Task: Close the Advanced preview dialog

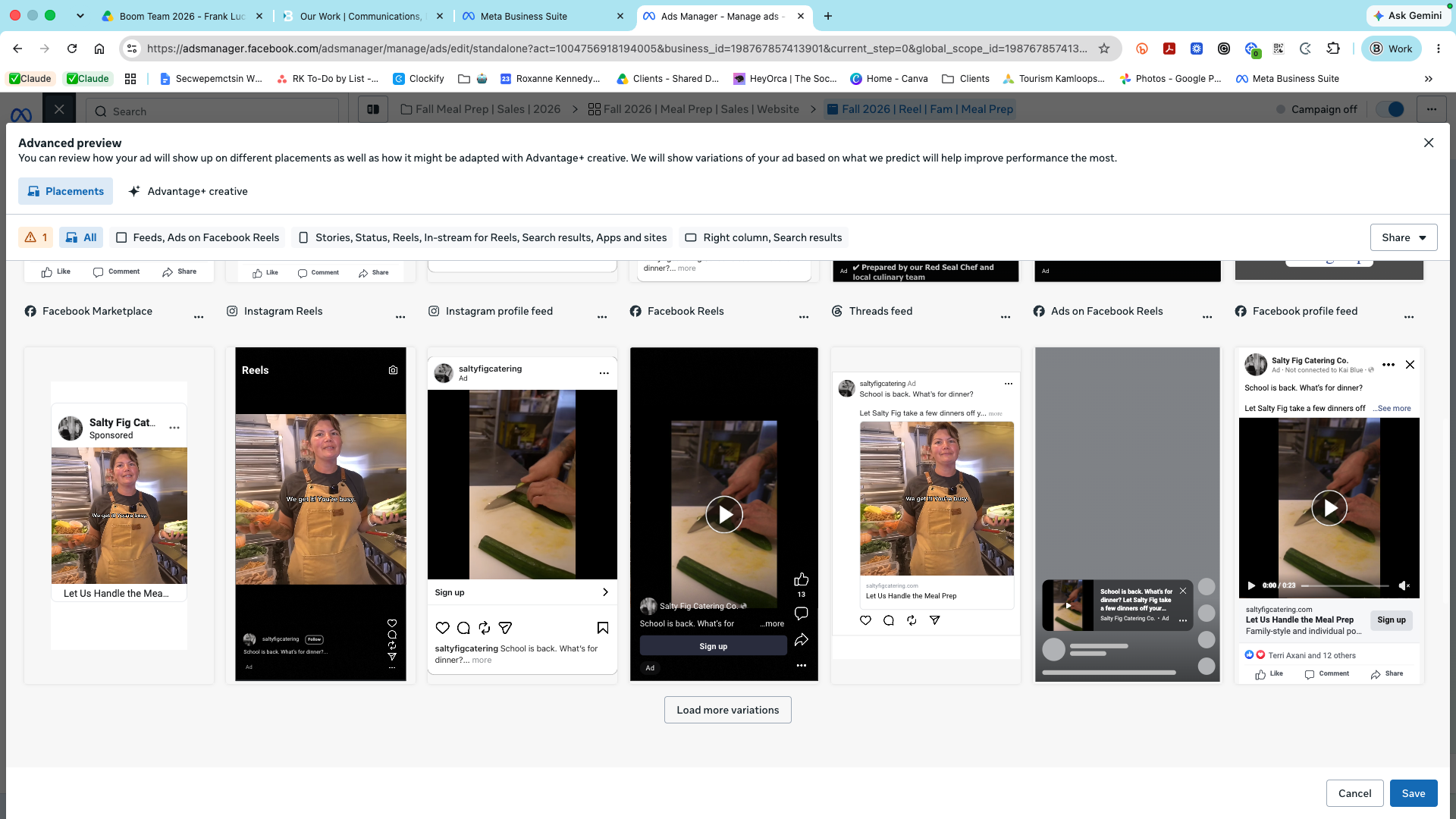Action: coord(1429,143)
